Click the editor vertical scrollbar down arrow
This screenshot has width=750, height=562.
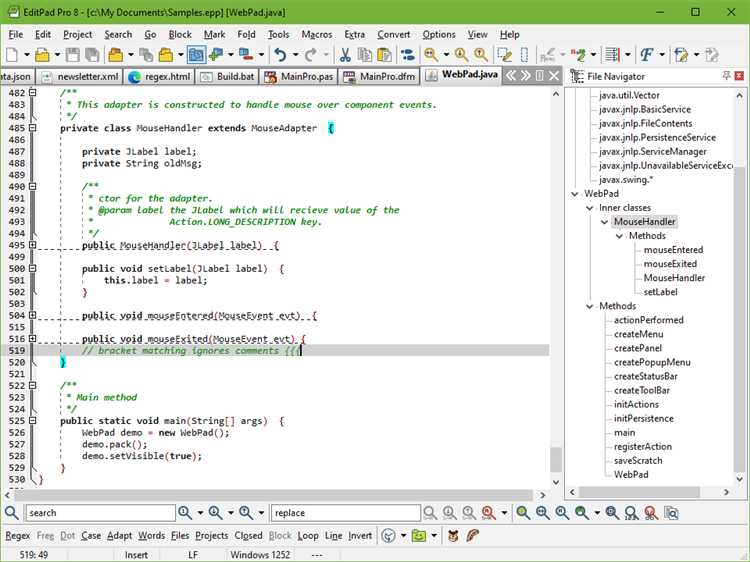coord(556,482)
